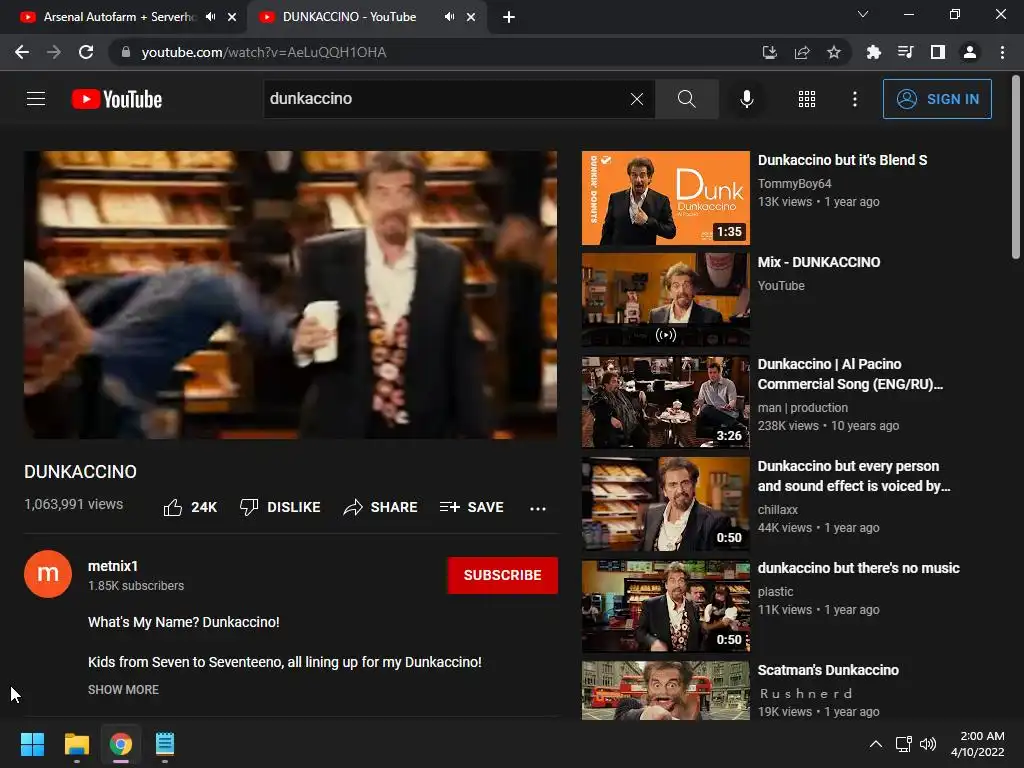The image size is (1024, 768).
Task: Open the Mix - DUNKACCINO playlist title
Action: pos(819,262)
